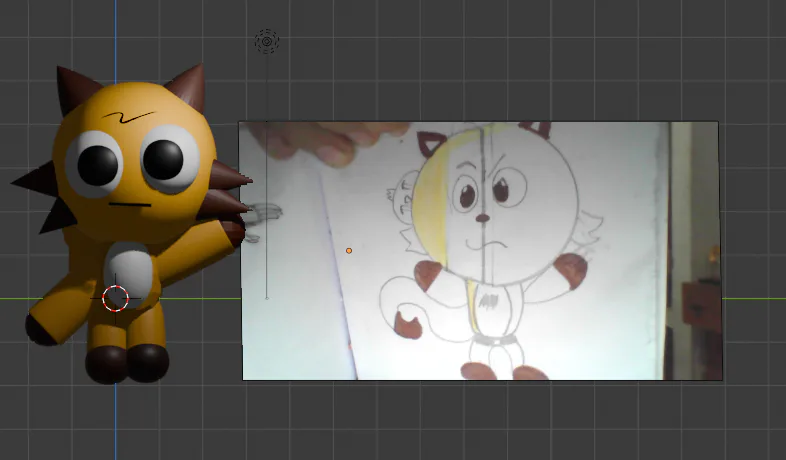Select the reference drawing image plane
Image resolution: width=786 pixels, height=460 pixels.
click(x=480, y=251)
